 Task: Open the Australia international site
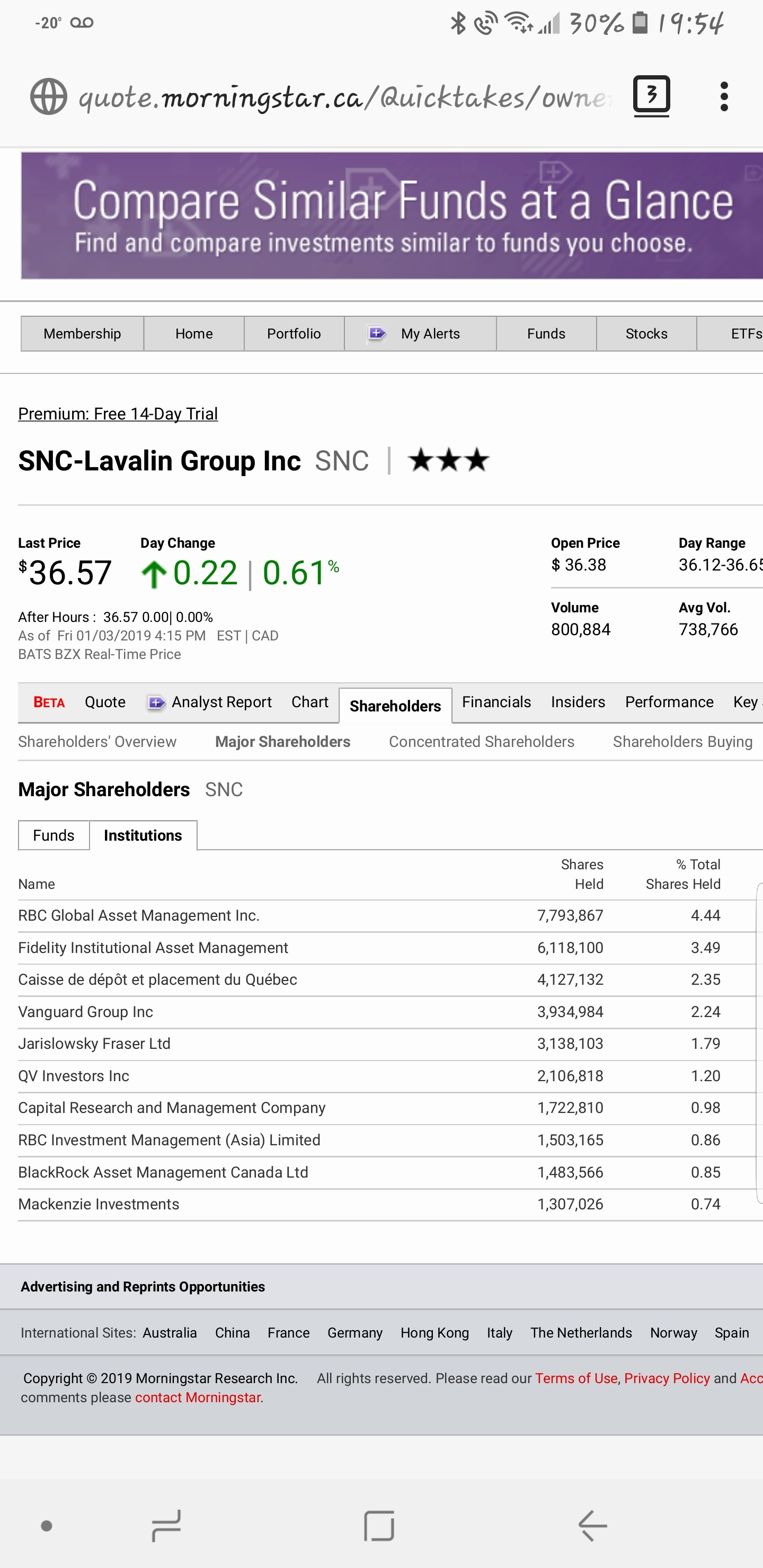coord(170,1333)
